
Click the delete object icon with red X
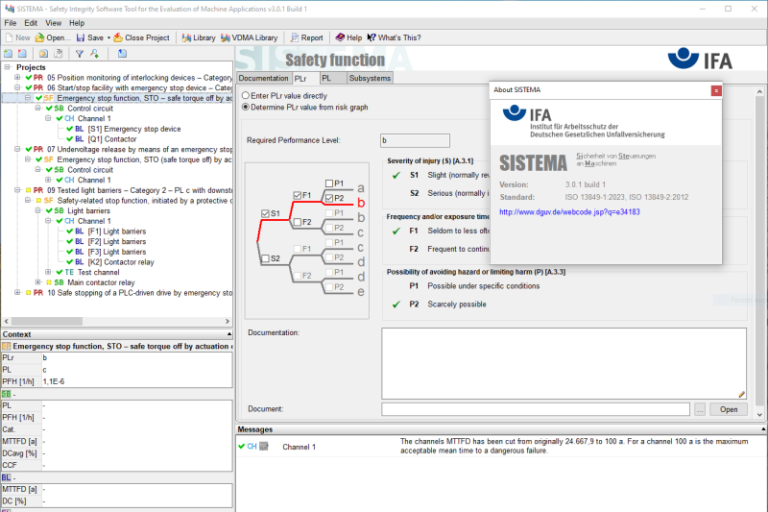pos(23,54)
